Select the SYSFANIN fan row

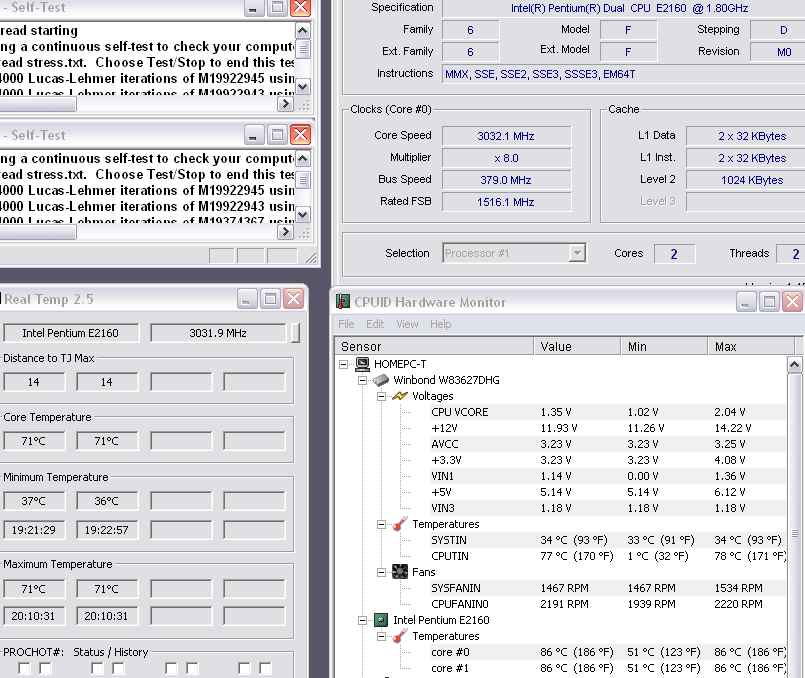(x=608, y=588)
